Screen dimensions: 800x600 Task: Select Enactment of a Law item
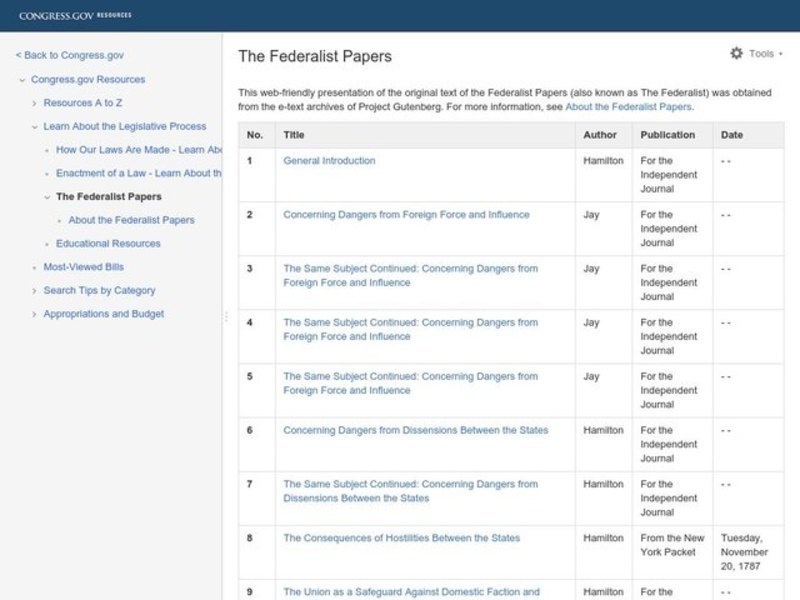coord(138,173)
